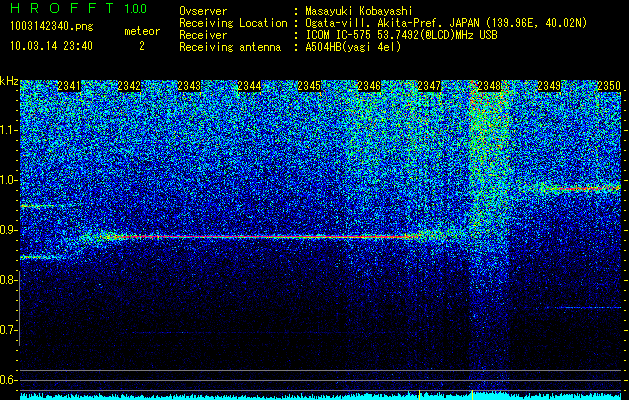Click the 2344 time marker
The height and width of the screenshot is (400, 629).
[x=249, y=86]
